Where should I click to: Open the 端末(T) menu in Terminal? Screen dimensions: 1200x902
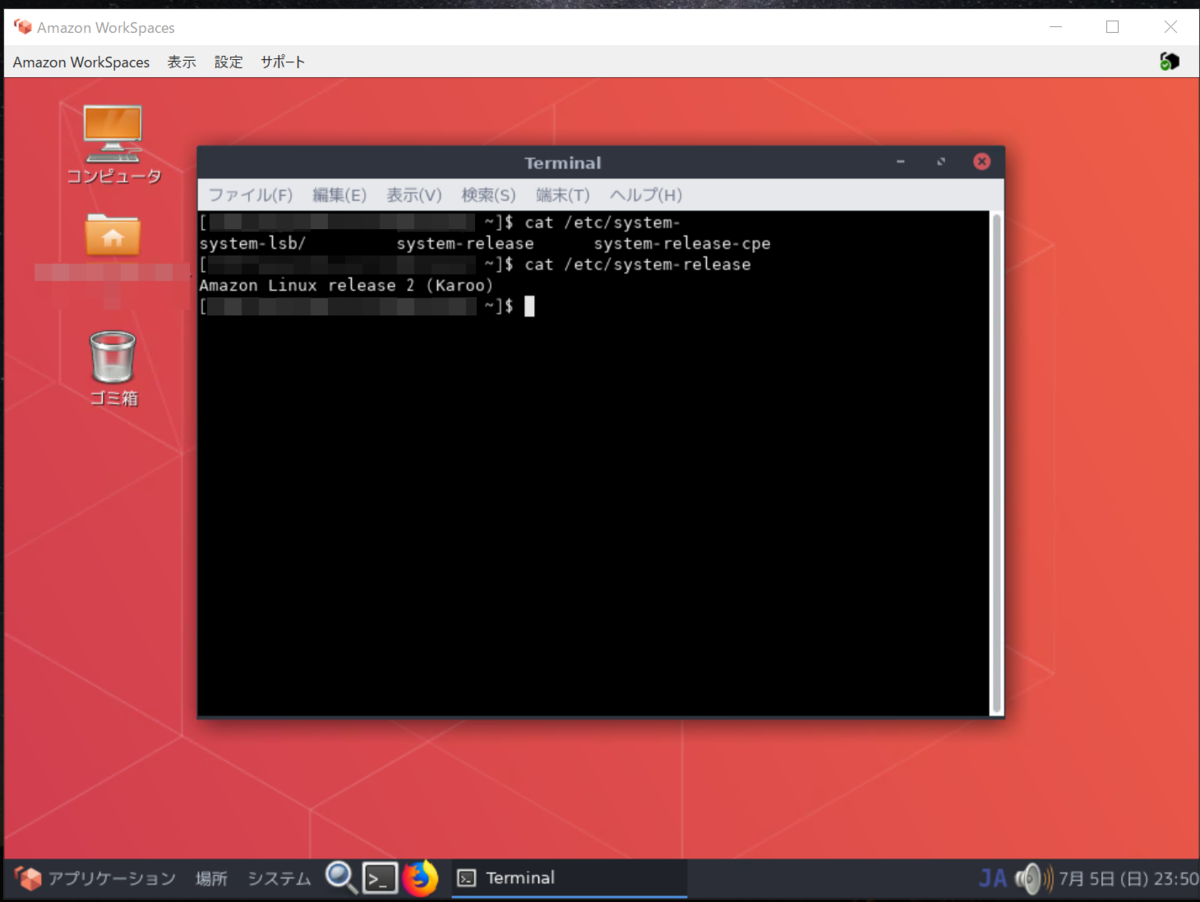click(562, 195)
